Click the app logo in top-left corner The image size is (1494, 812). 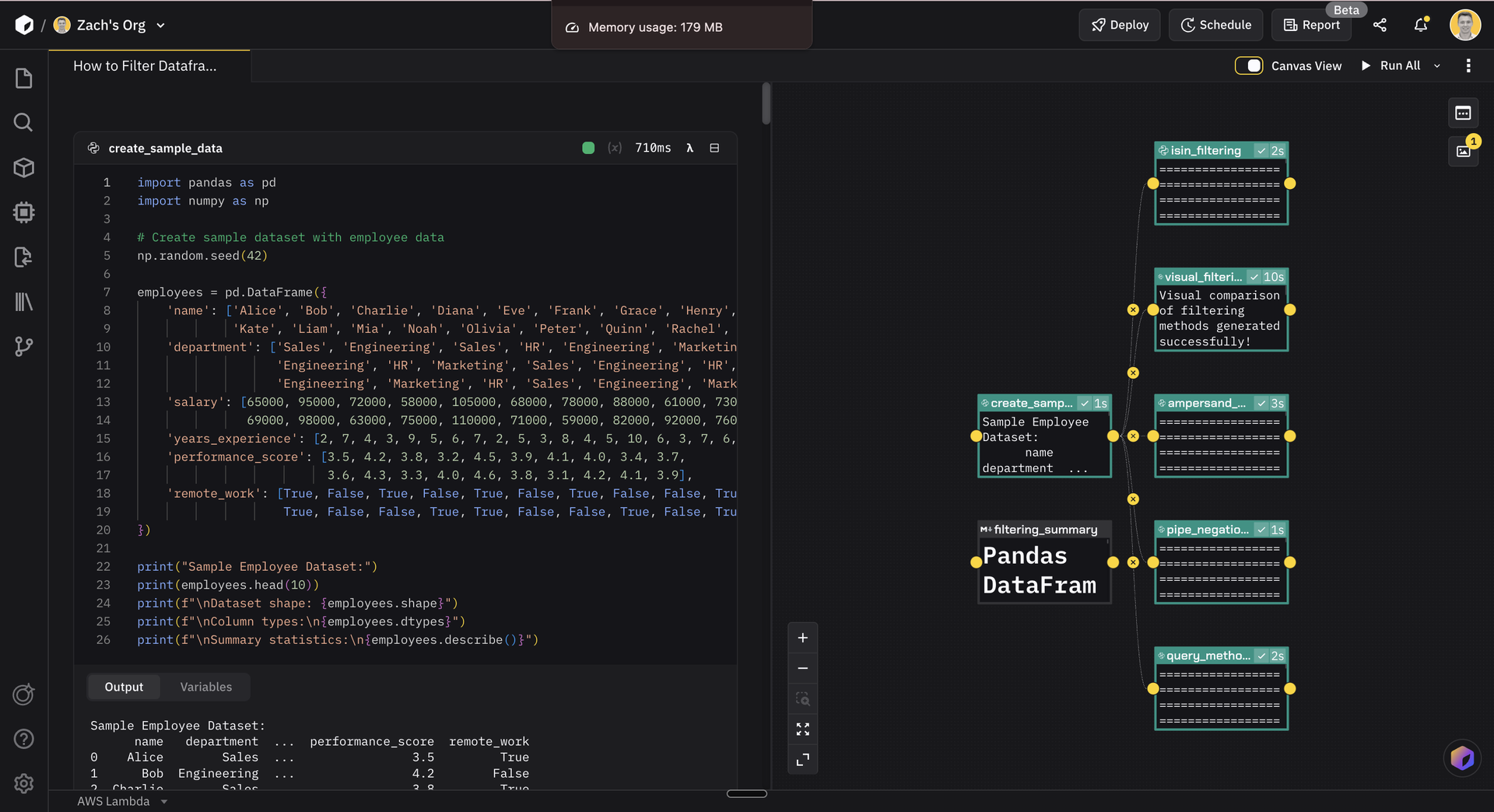click(x=24, y=25)
